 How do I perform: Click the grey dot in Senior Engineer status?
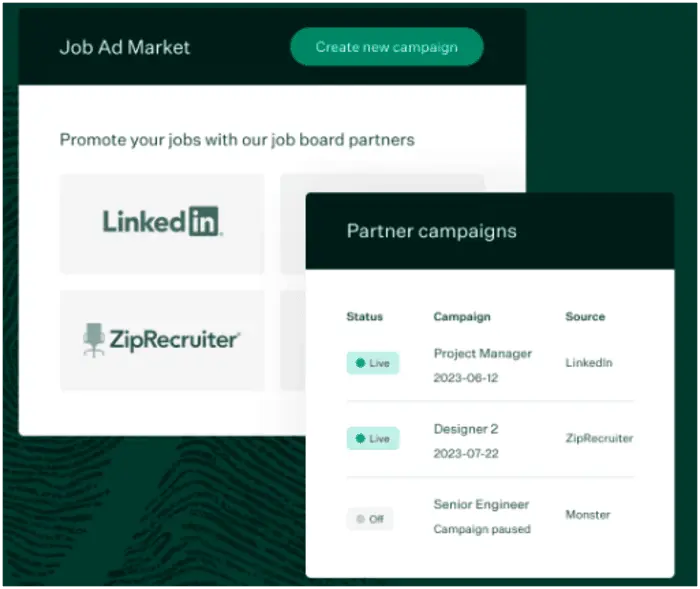click(360, 519)
